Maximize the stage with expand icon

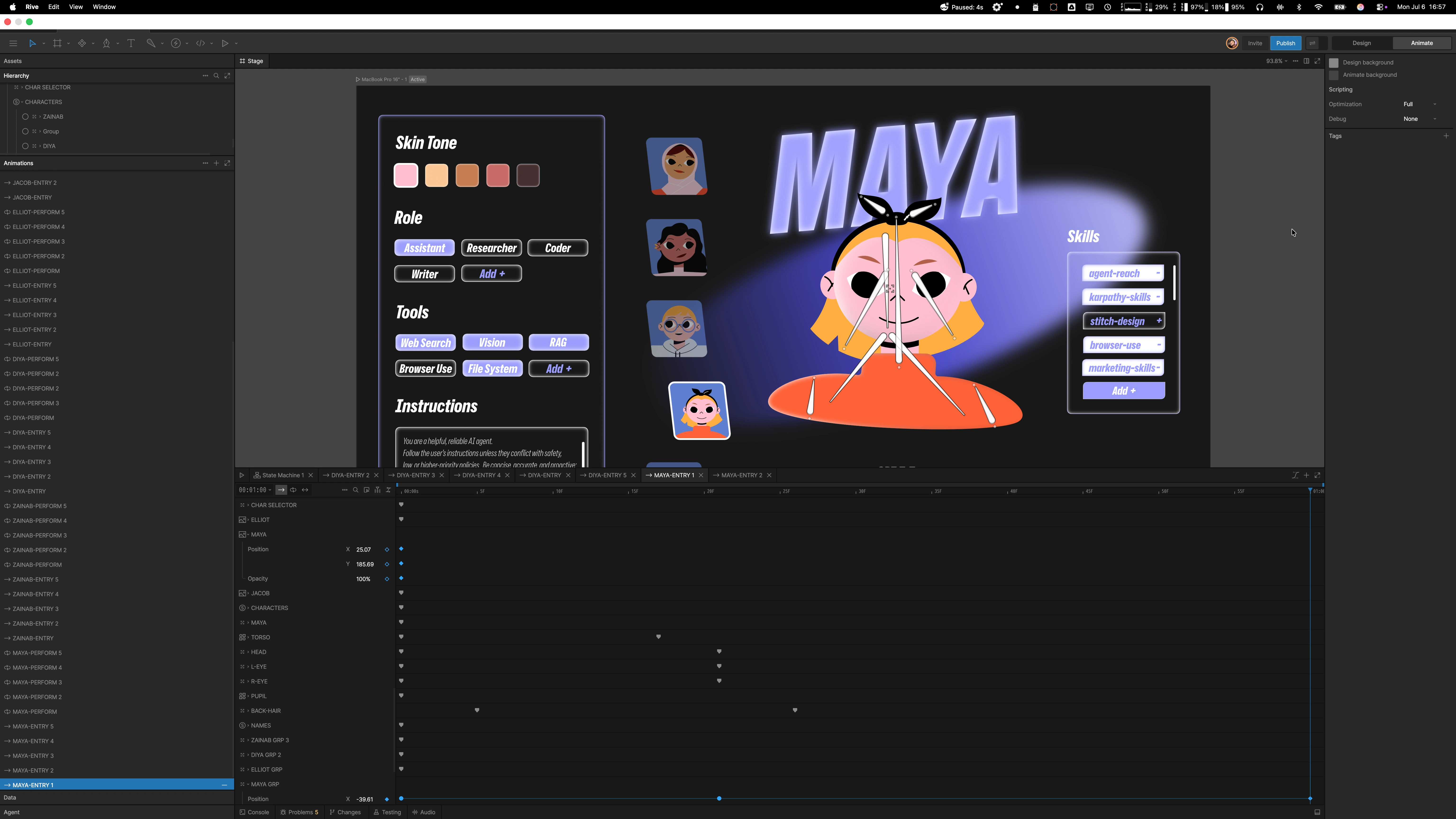coord(1318,61)
